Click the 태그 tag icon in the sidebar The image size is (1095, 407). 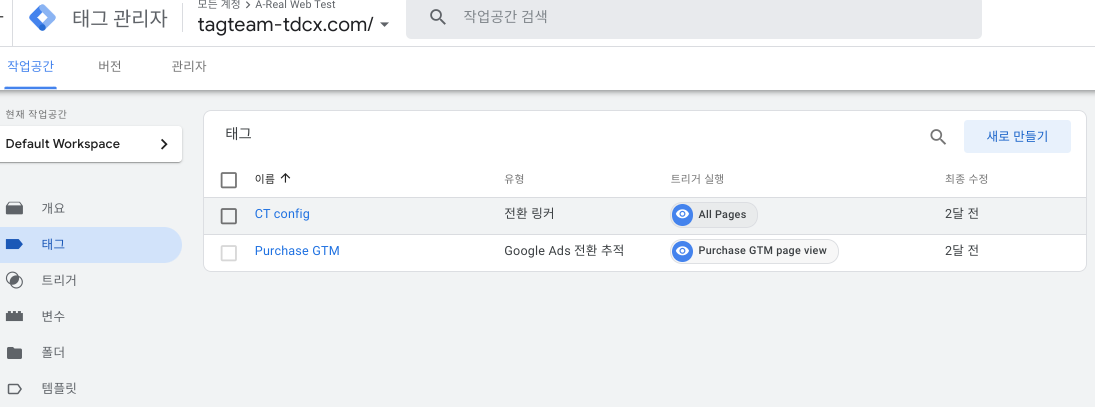pos(15,244)
